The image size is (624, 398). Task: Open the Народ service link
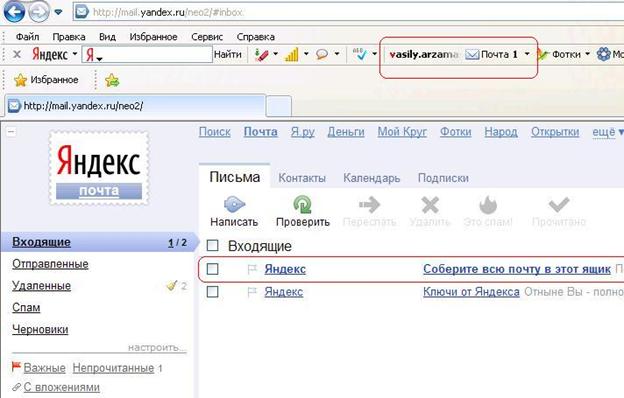501,132
